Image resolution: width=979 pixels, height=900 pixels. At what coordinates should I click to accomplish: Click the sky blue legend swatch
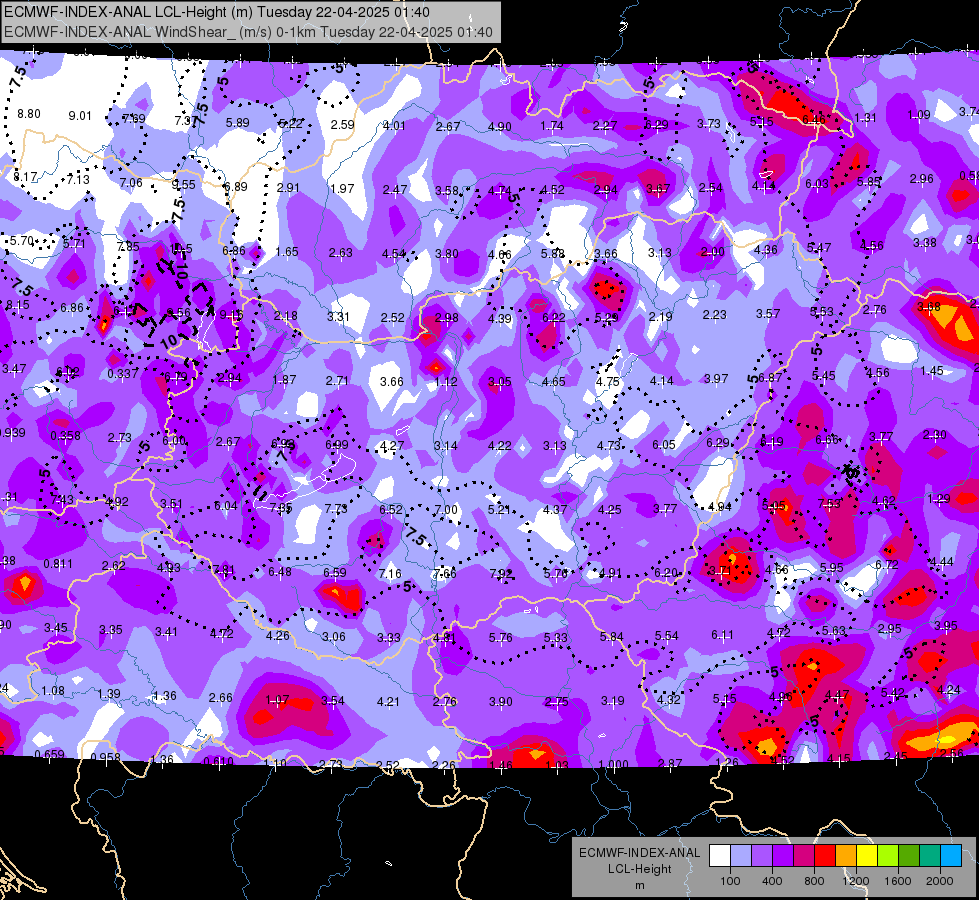tap(951, 856)
